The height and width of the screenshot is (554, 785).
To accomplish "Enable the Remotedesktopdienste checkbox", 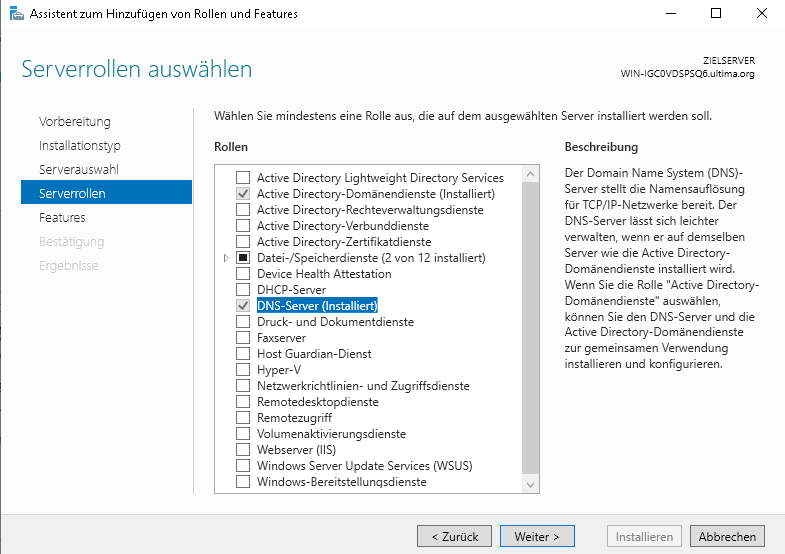I will [243, 402].
